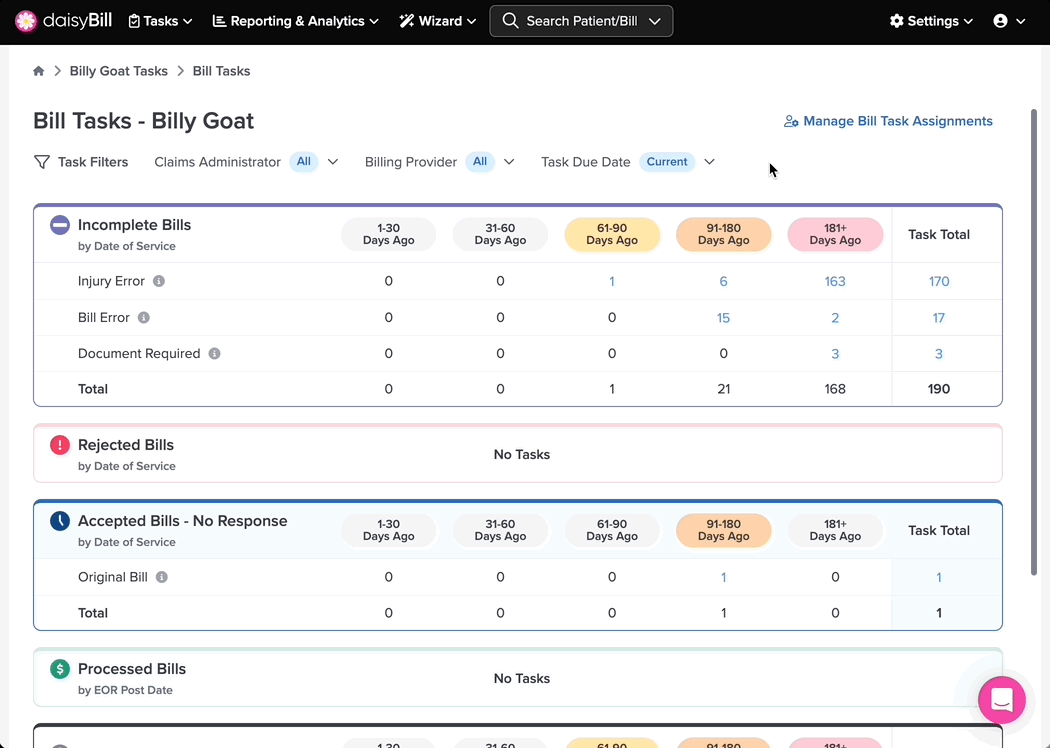Open the Reporting & Analytics menu

[295, 21]
